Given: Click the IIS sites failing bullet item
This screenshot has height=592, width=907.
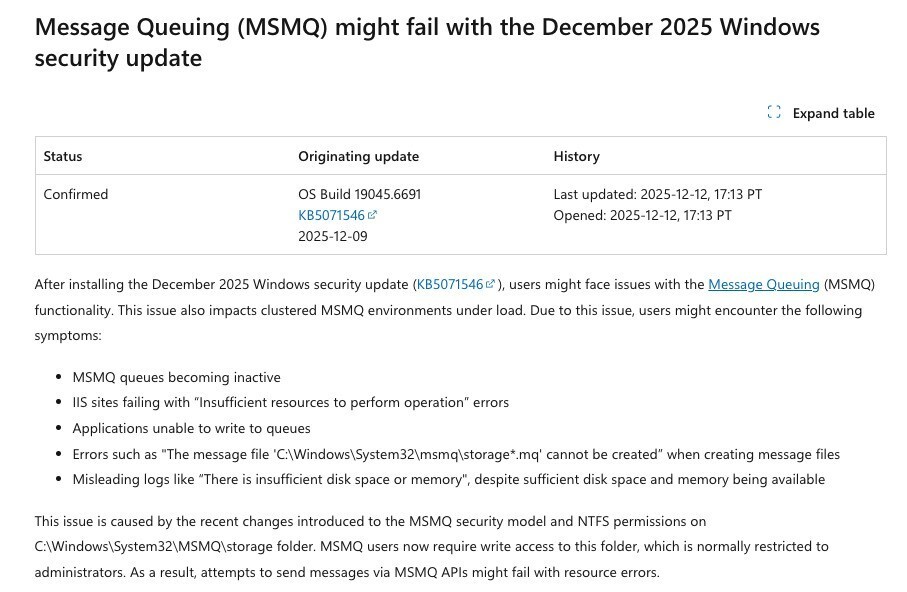Looking at the screenshot, I should (x=290, y=403).
